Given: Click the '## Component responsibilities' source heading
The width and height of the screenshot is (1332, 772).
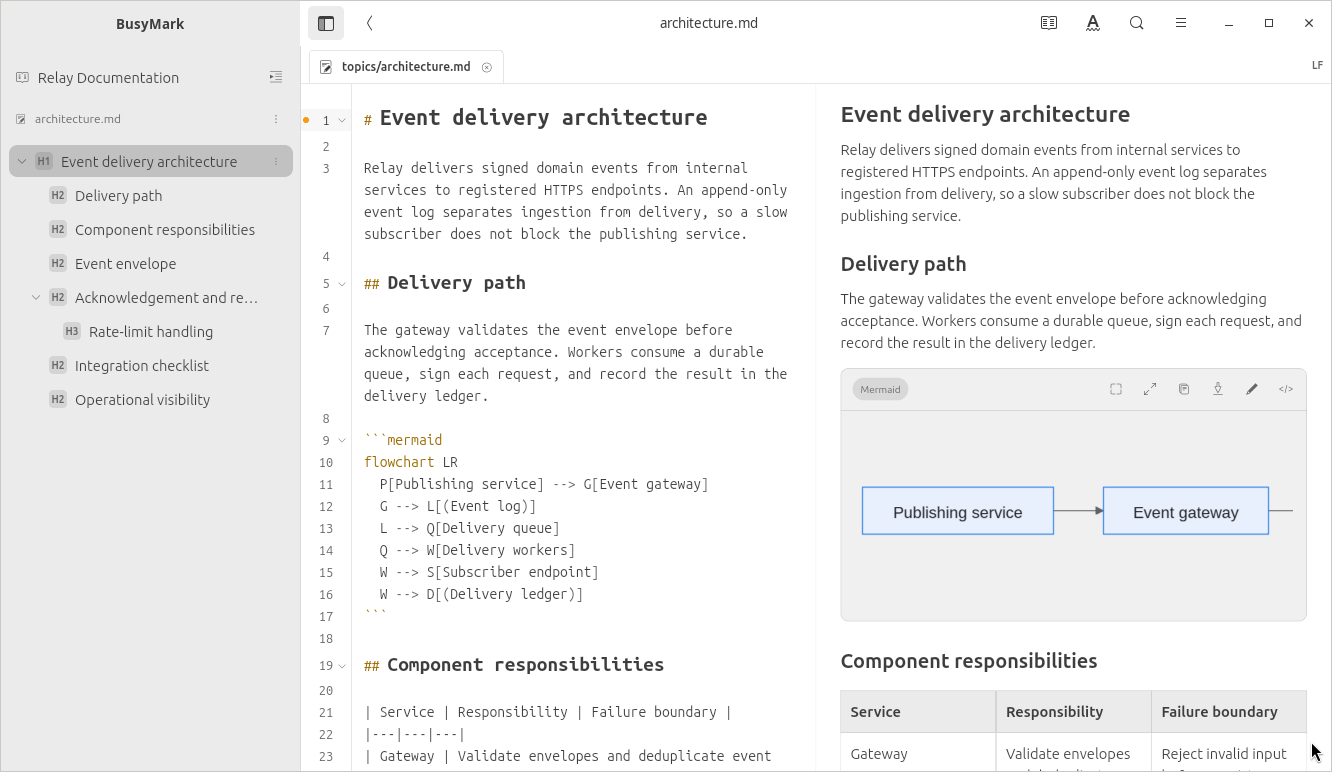Looking at the screenshot, I should [514, 665].
